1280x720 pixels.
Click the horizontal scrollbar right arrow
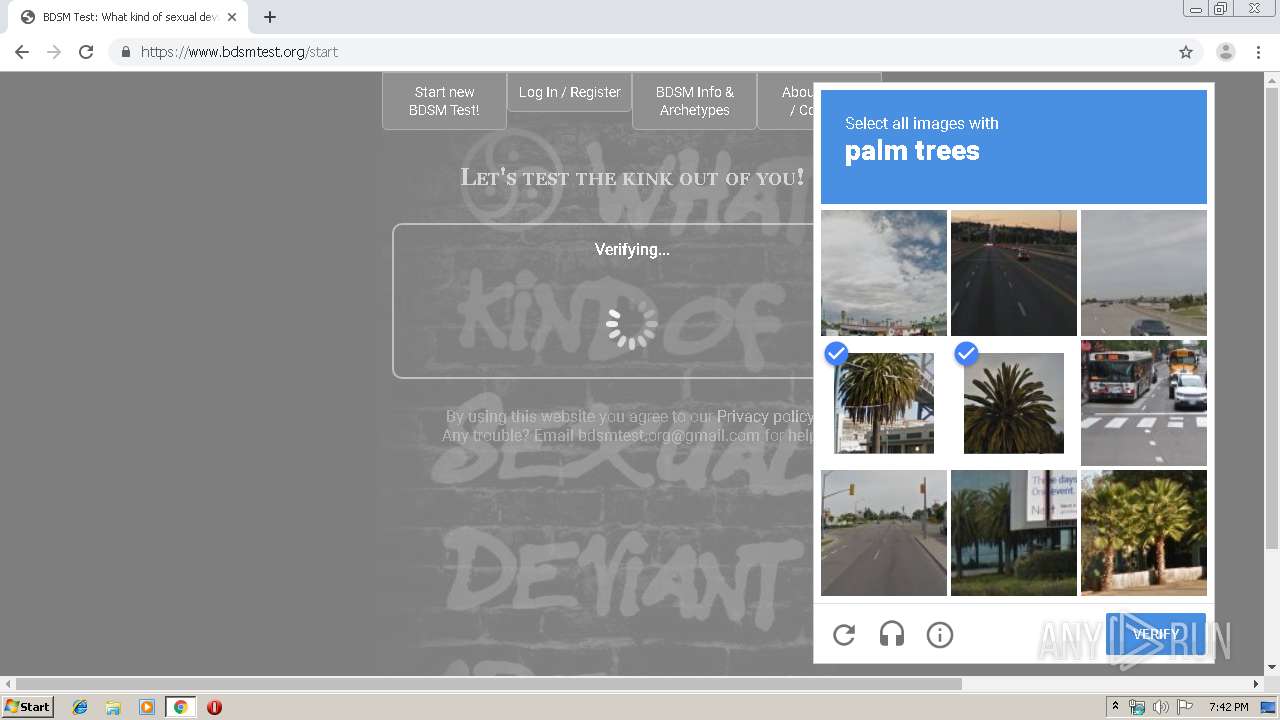point(1256,684)
